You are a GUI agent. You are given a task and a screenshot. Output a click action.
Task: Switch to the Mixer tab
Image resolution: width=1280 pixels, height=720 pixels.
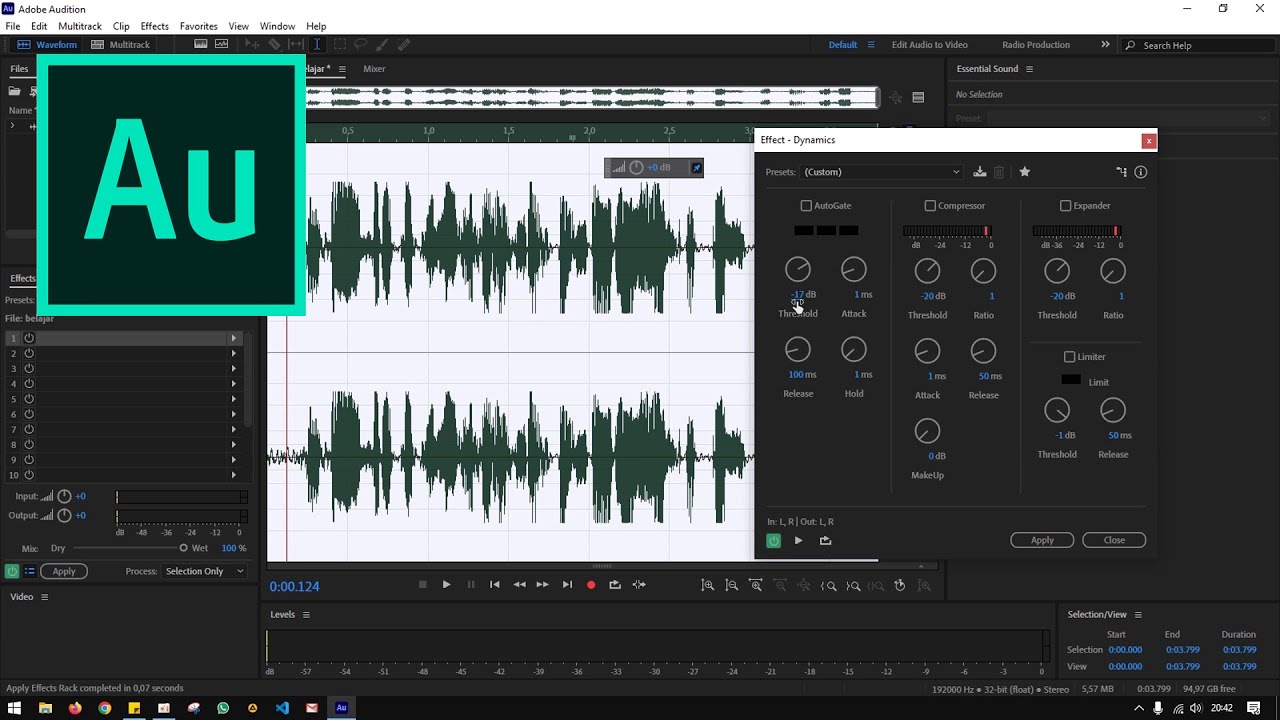pyautogui.click(x=374, y=69)
